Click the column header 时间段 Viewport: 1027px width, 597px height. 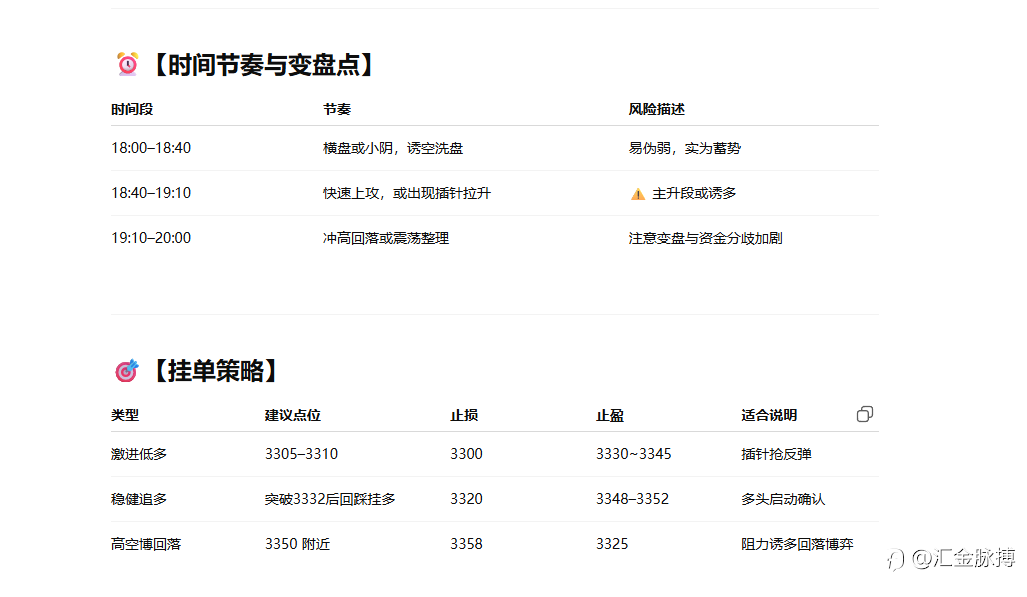coord(132,109)
